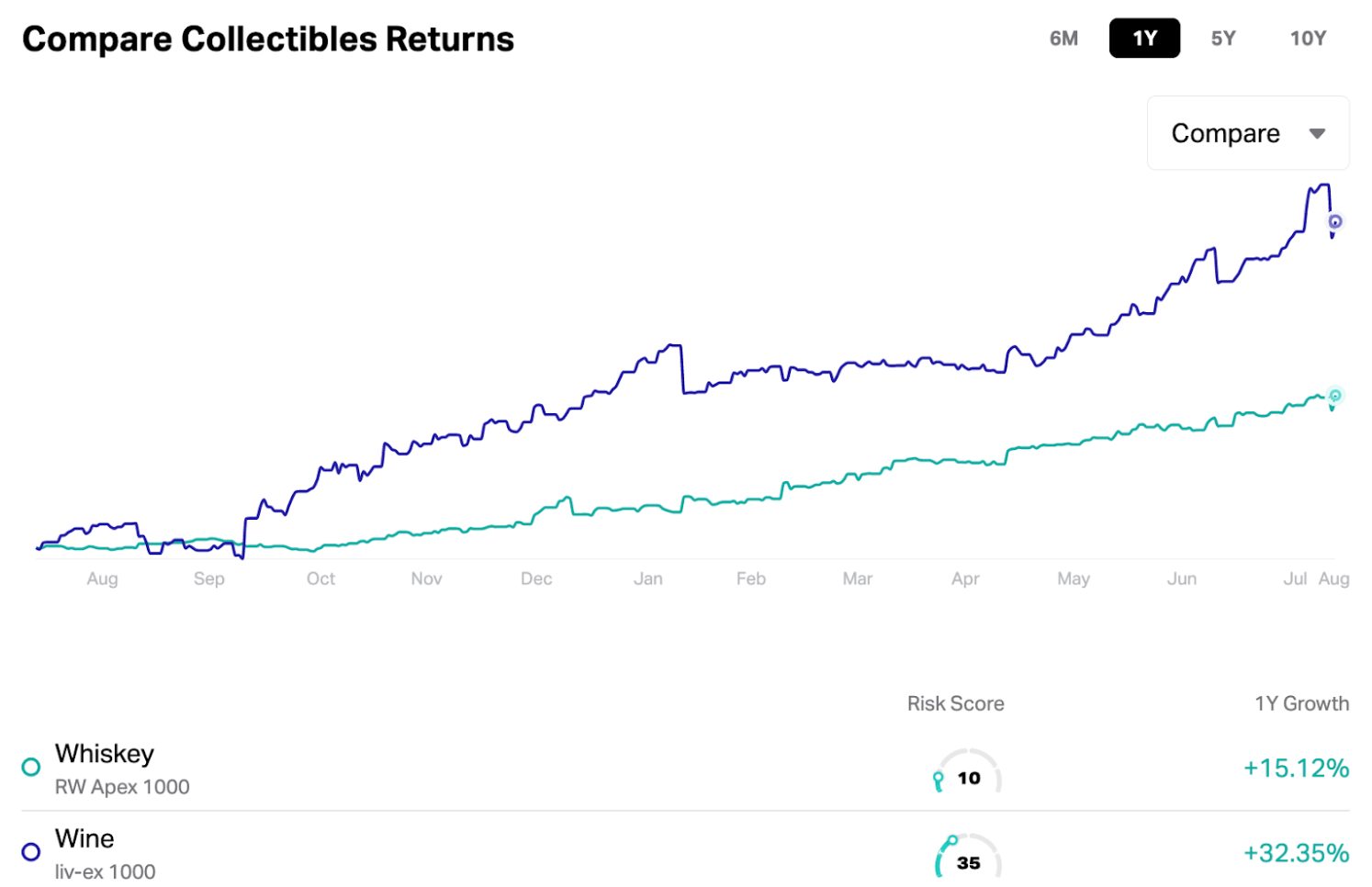The image size is (1372, 887).
Task: Select the 1Y time range tab
Action: coord(1144,39)
